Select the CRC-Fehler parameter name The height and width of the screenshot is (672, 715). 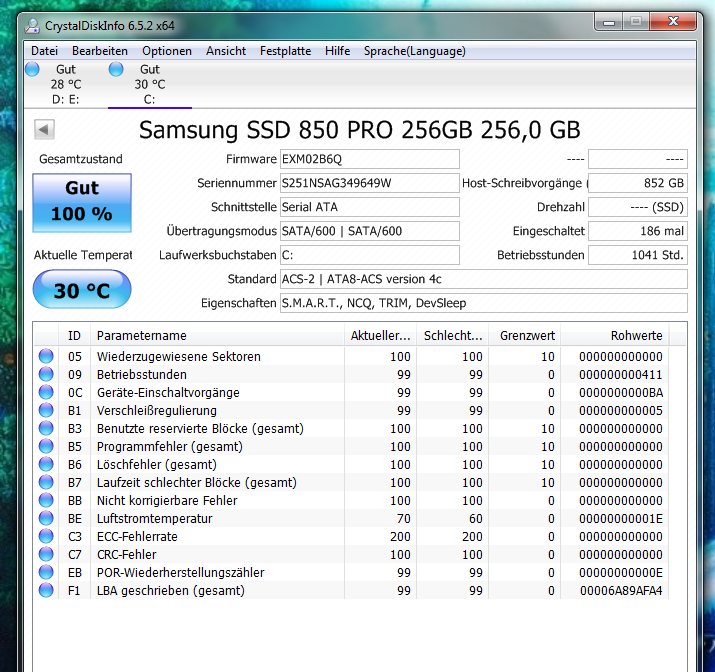click(127, 555)
